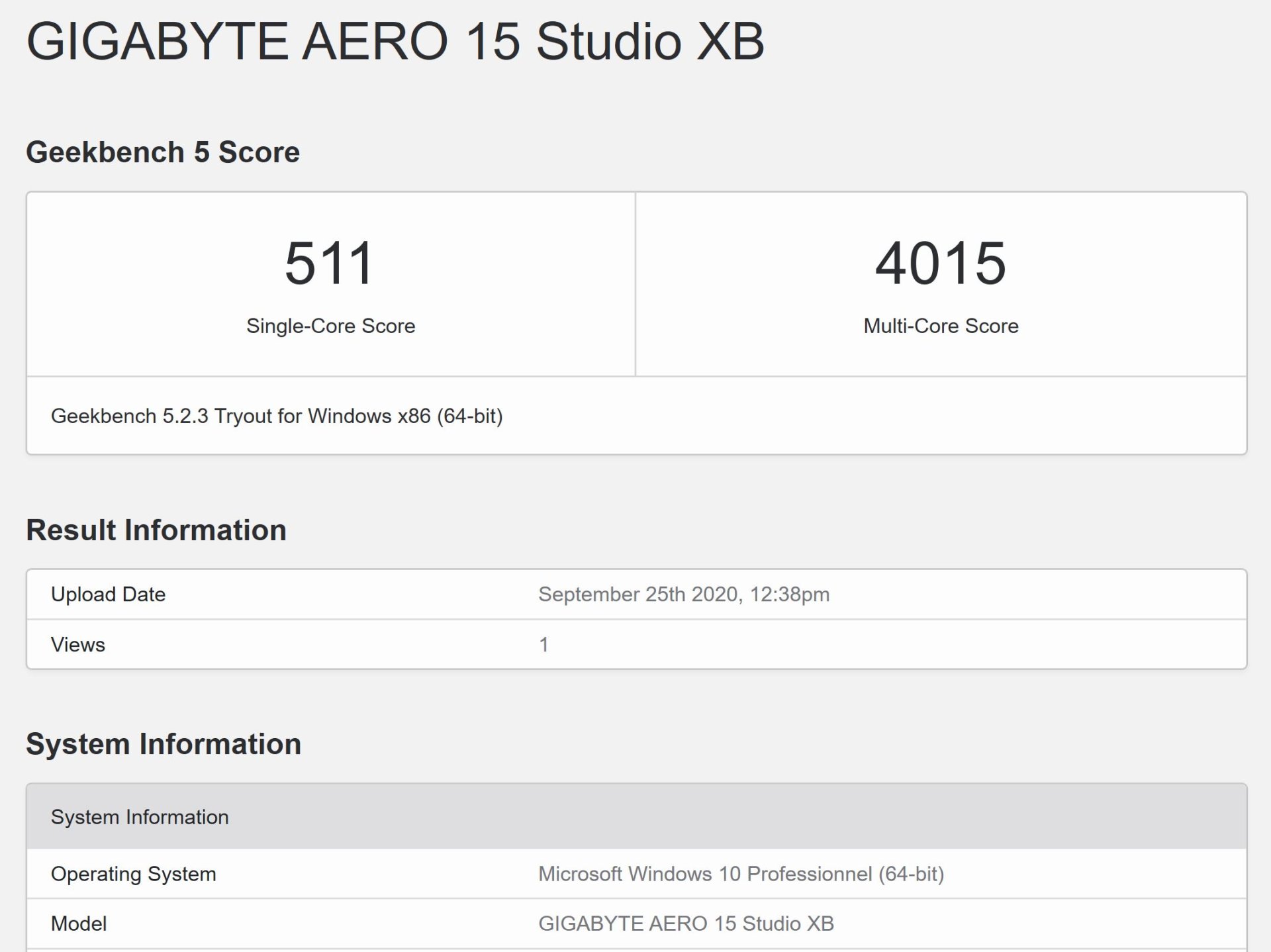Click the Views count value 1

pos(543,645)
